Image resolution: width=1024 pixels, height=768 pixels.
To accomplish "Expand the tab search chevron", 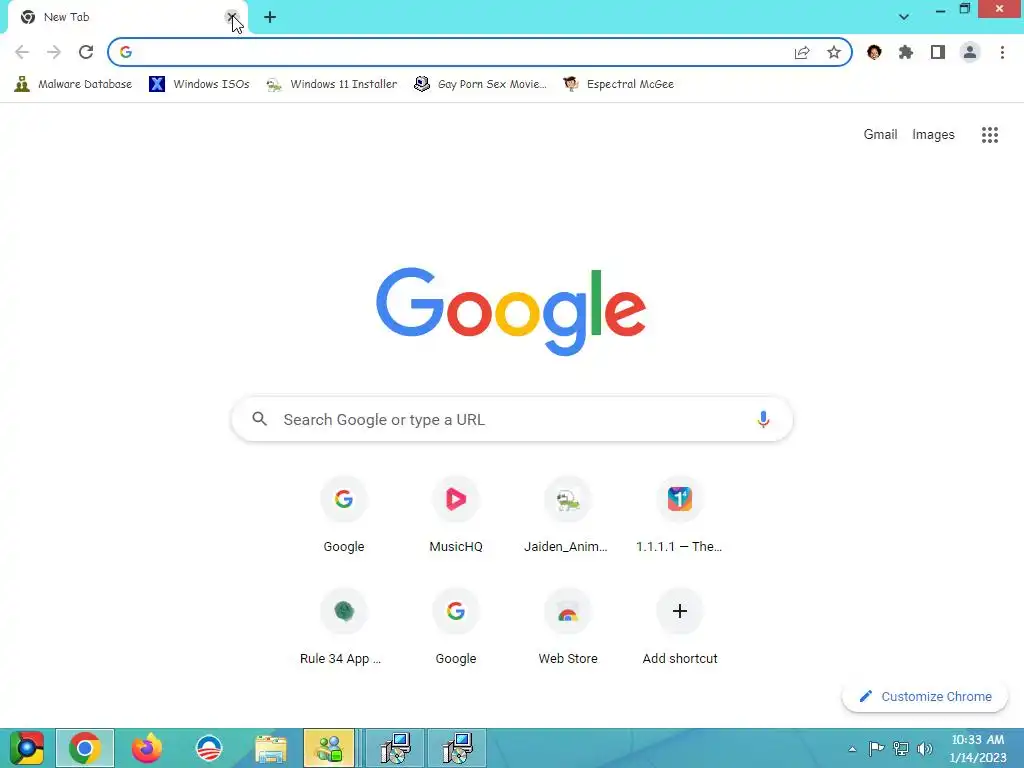I will (x=904, y=17).
